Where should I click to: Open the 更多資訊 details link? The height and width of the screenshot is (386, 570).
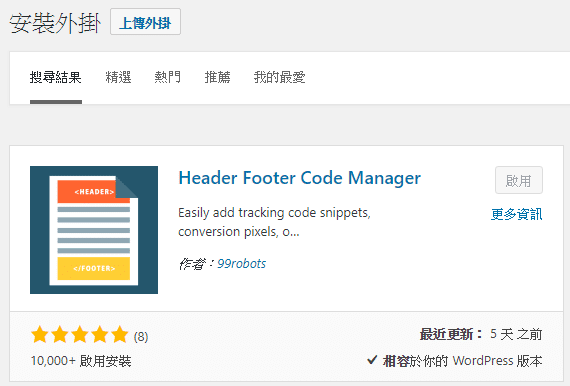pos(516,214)
